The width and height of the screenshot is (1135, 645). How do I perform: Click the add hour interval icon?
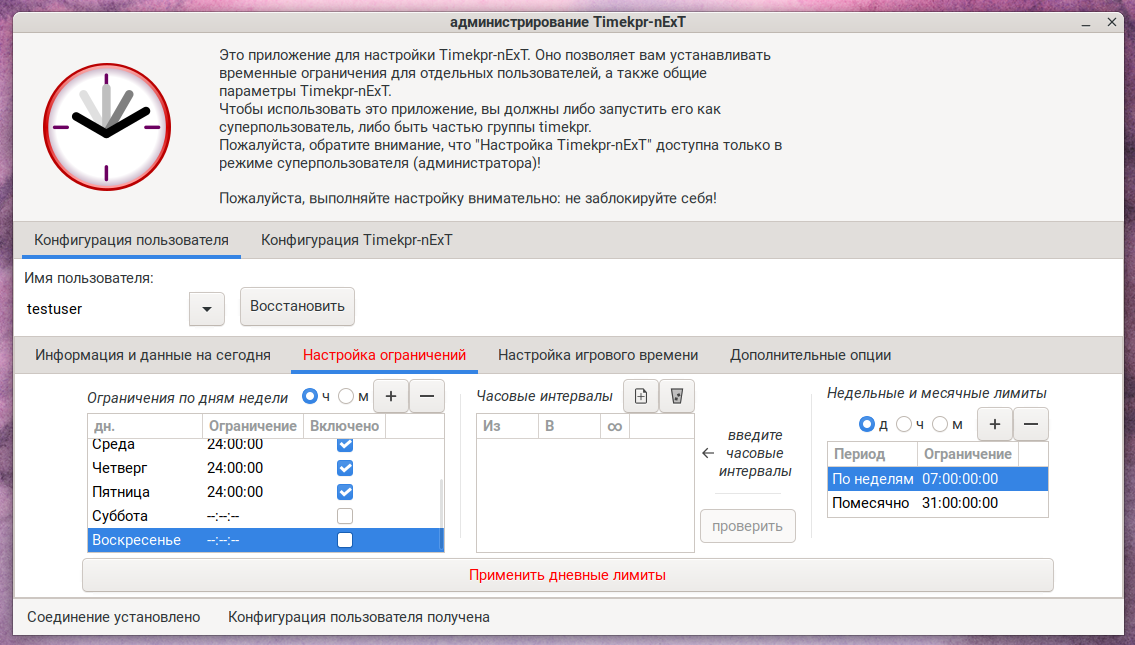(x=641, y=396)
